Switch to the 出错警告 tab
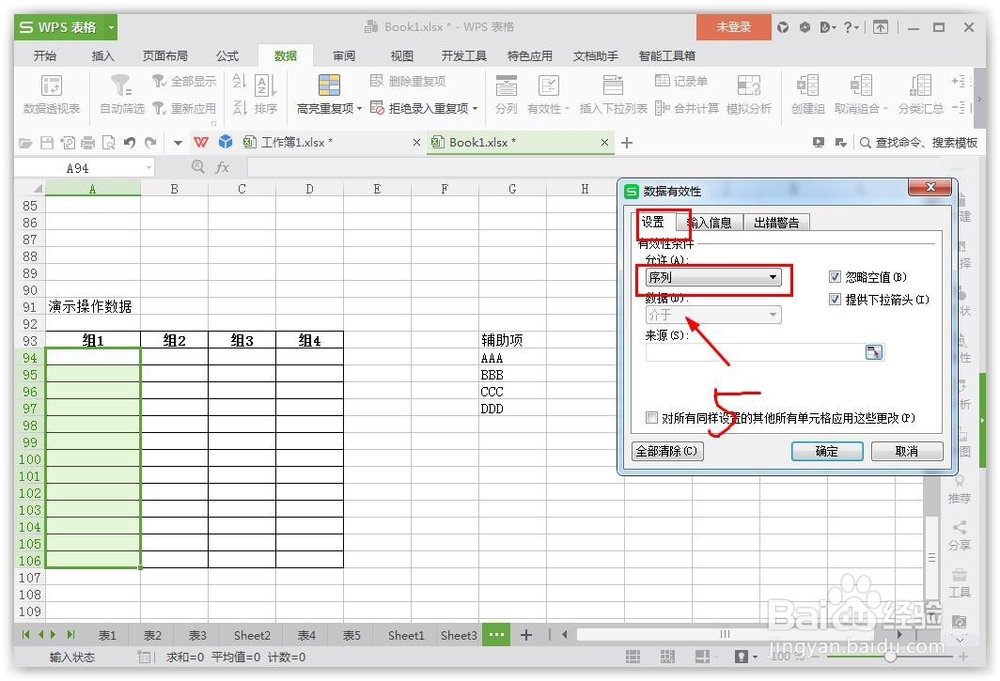This screenshot has width=1000, height=681. tap(777, 222)
